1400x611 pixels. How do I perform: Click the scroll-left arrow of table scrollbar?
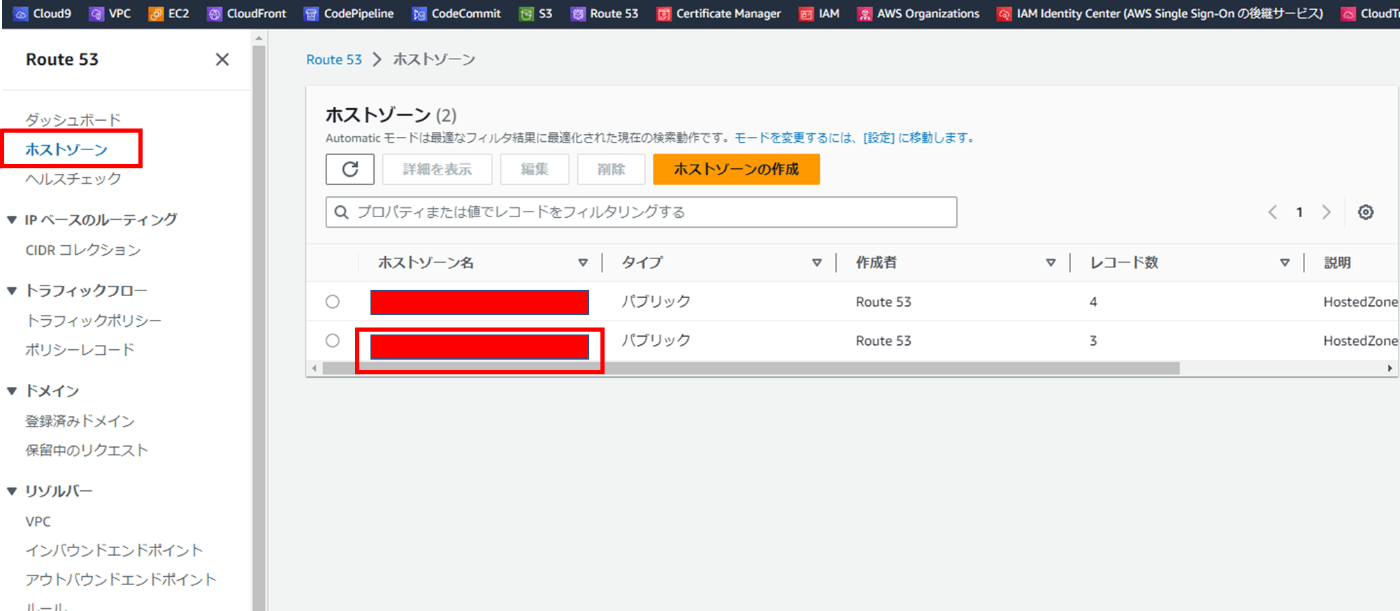(314, 368)
